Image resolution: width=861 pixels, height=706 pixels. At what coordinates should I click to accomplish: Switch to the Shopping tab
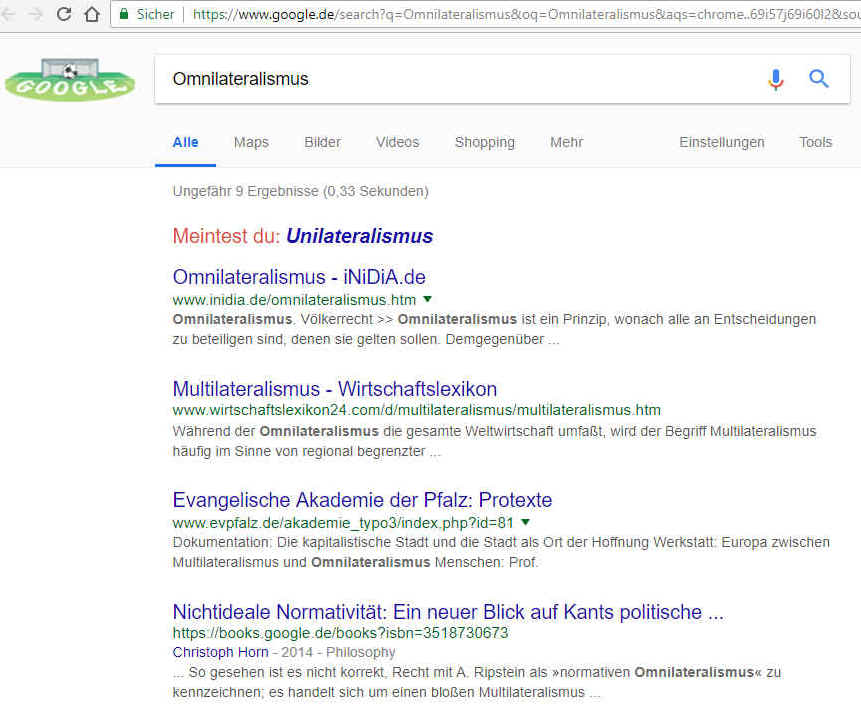[x=485, y=142]
